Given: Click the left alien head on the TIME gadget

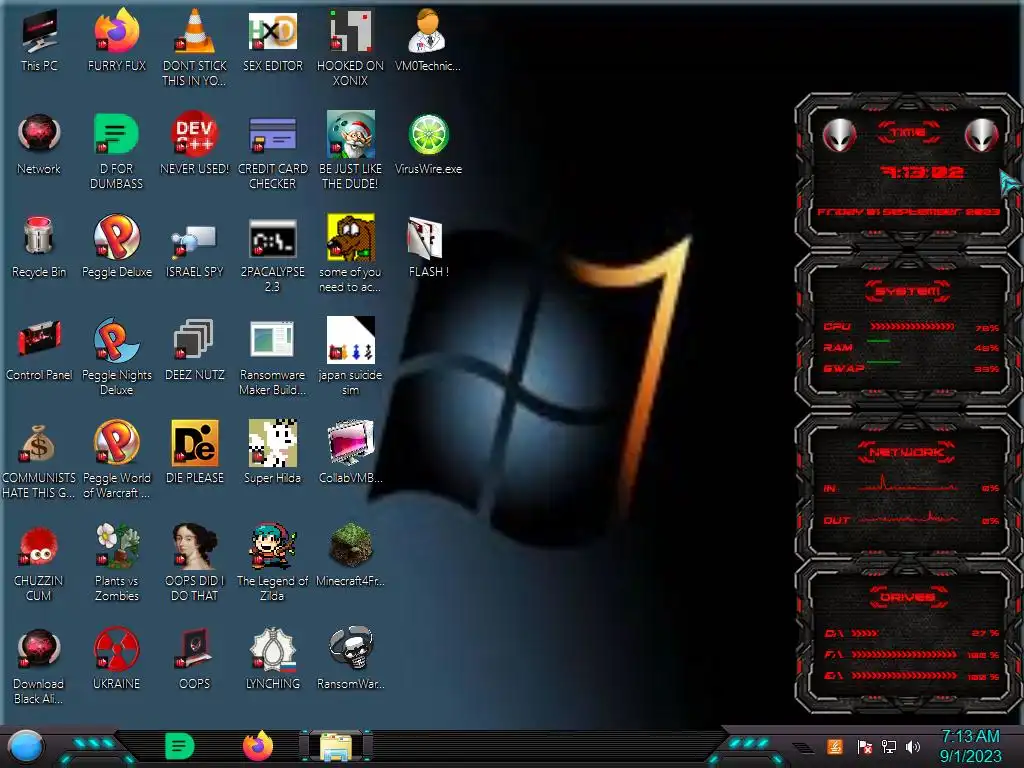Looking at the screenshot, I should [839, 136].
